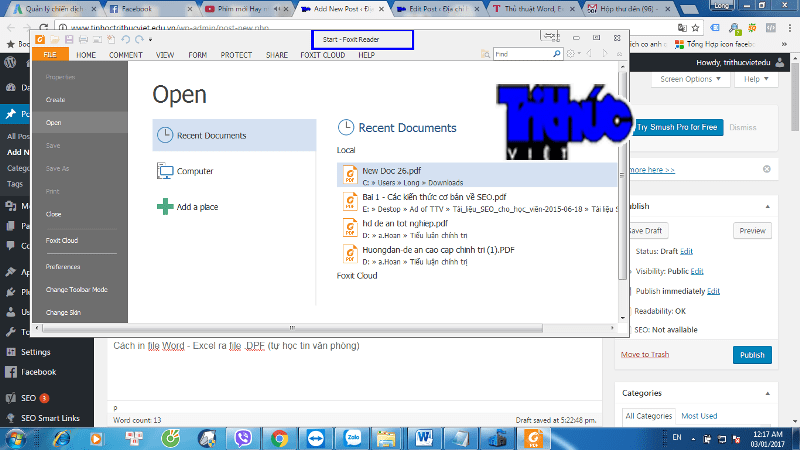Click the Chrome translate icon in address bar

(682, 28)
